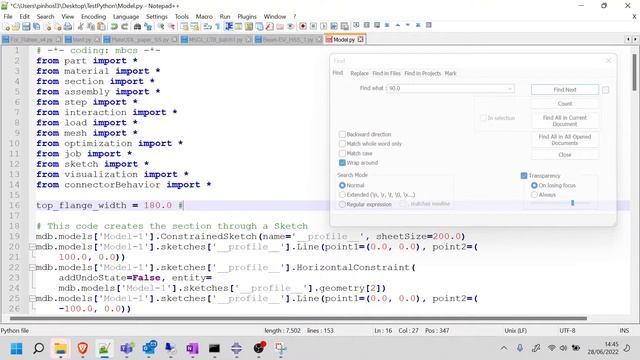
Task: Open the Language menu
Action: tap(126, 16)
